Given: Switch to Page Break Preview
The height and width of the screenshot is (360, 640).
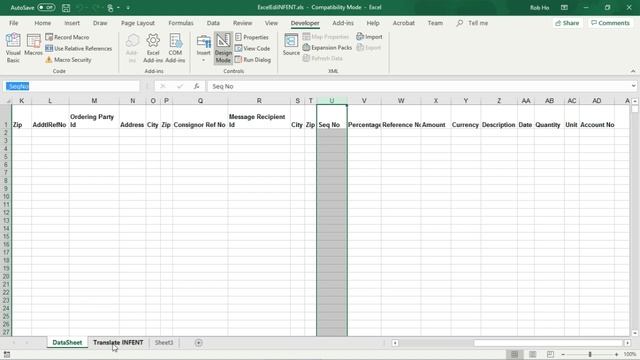Looking at the screenshot, I should pos(550,354).
